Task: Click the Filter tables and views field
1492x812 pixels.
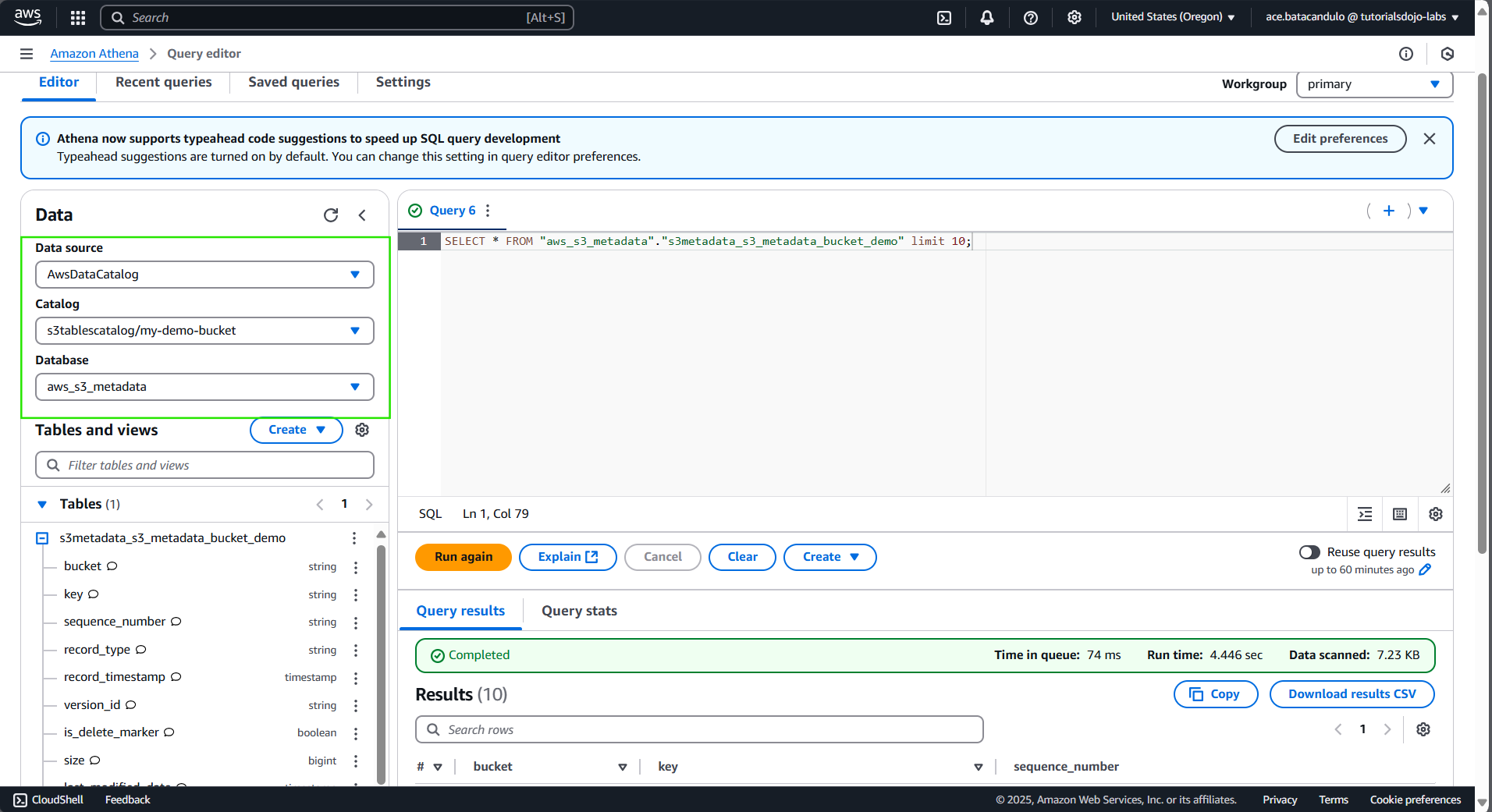Action: (204, 465)
